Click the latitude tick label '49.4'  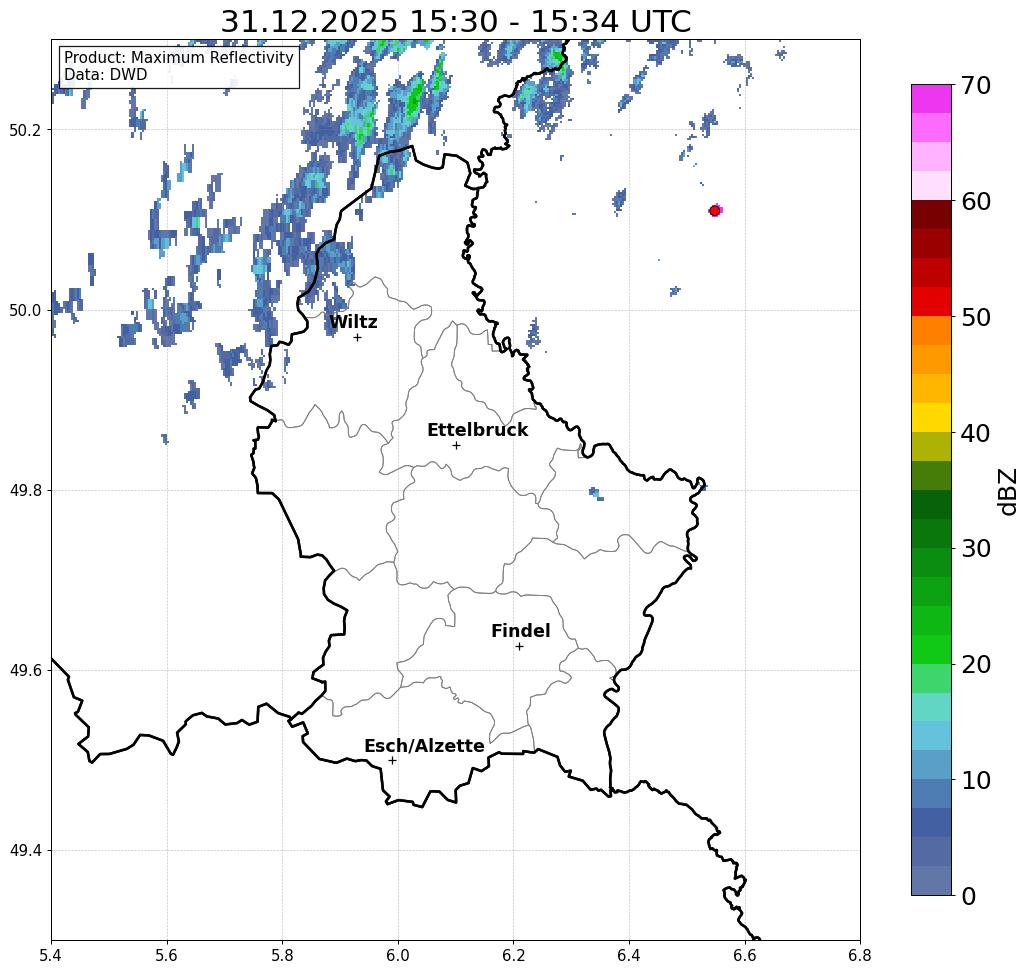tap(25, 851)
